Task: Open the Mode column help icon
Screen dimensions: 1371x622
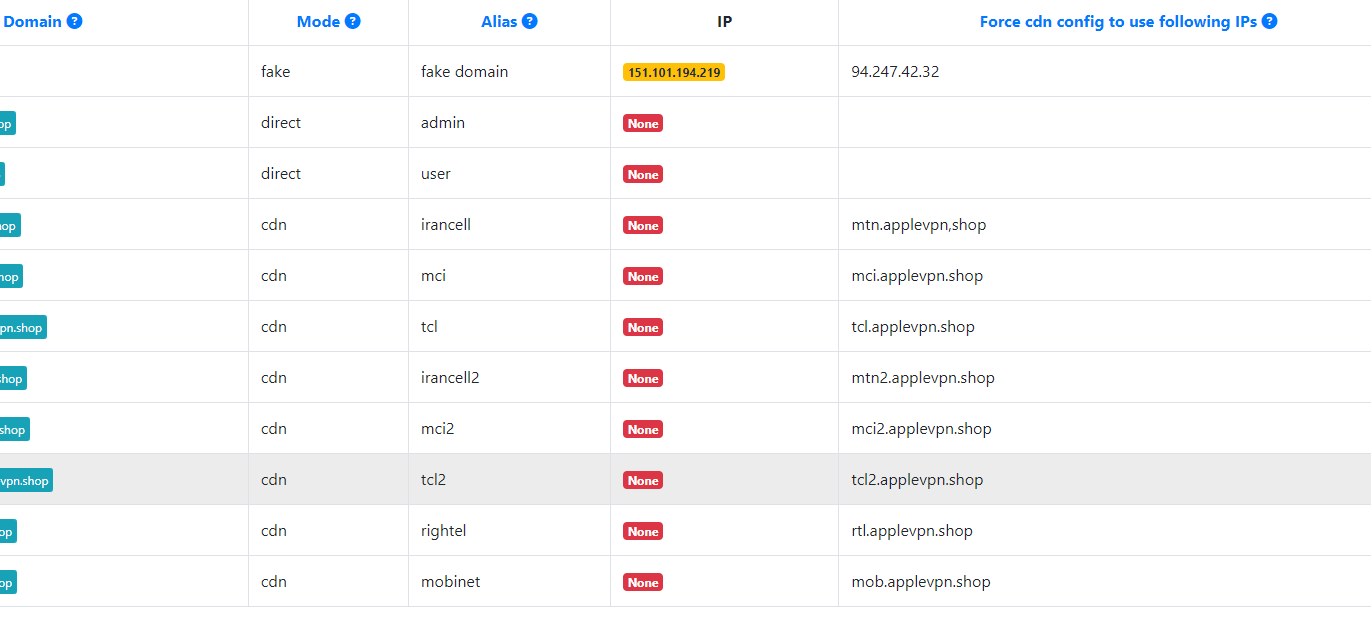Action: [353, 21]
